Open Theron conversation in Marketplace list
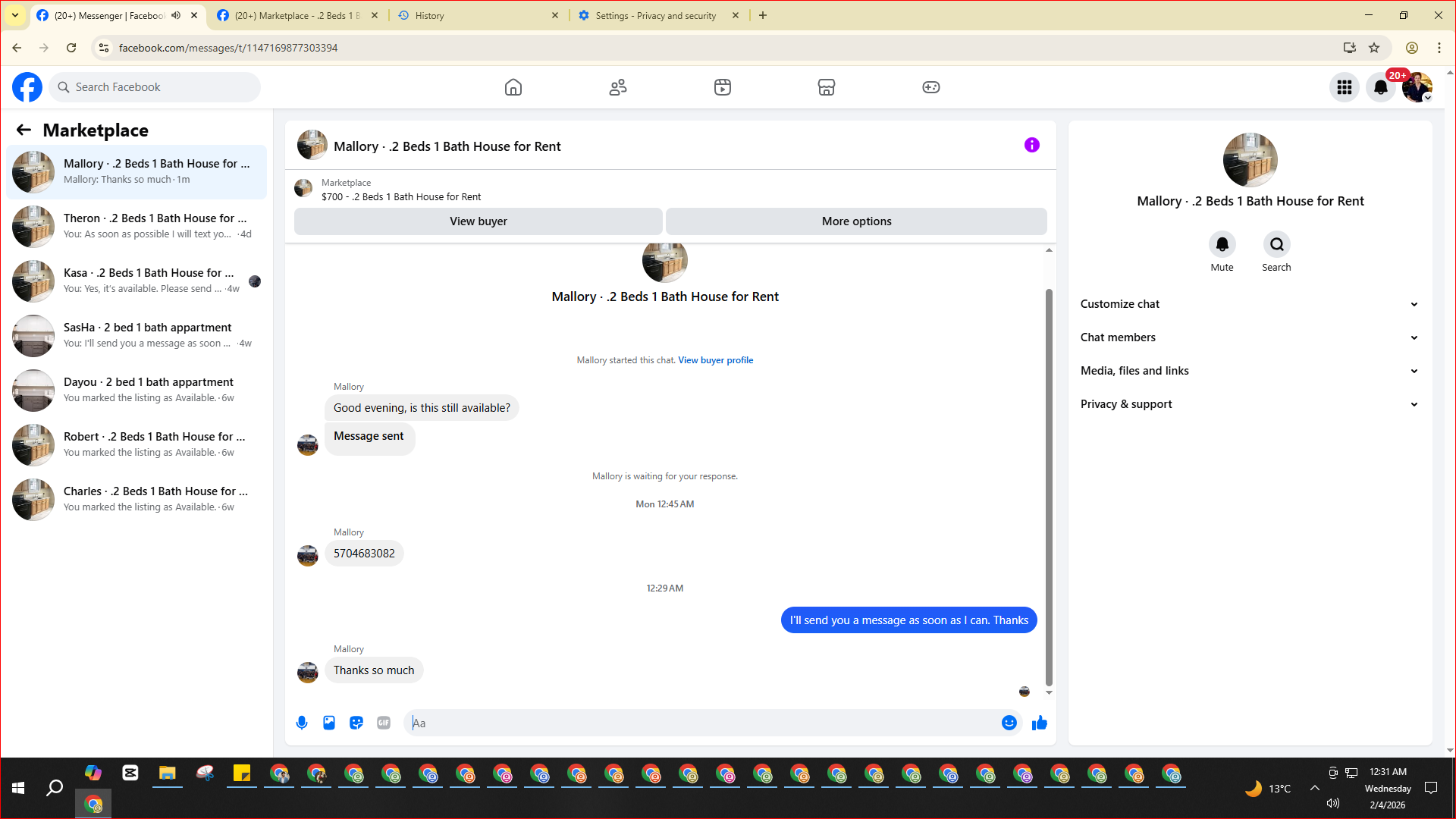Image resolution: width=1456 pixels, height=819 pixels. (x=136, y=226)
